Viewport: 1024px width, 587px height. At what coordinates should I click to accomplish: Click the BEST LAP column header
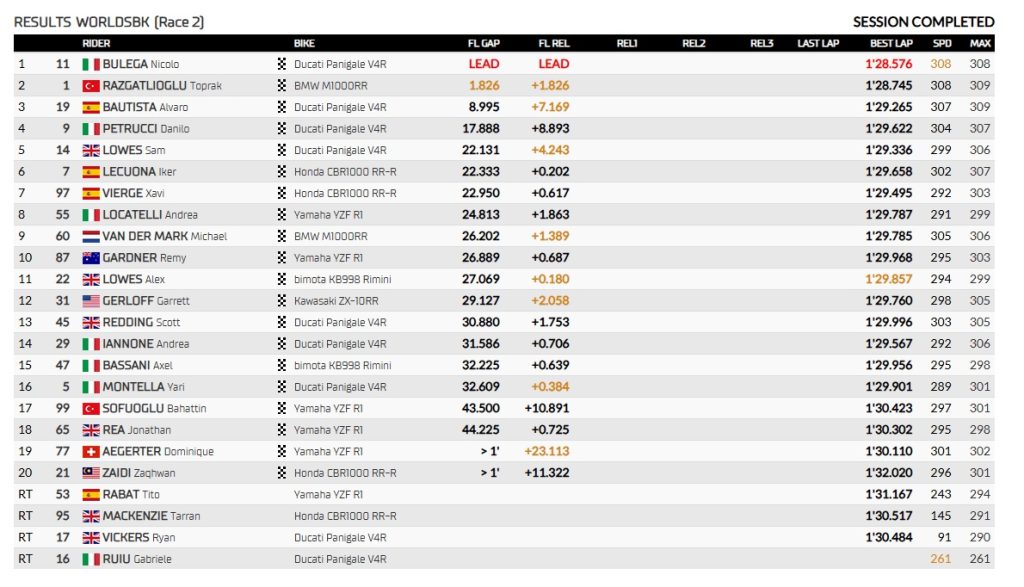pos(890,43)
